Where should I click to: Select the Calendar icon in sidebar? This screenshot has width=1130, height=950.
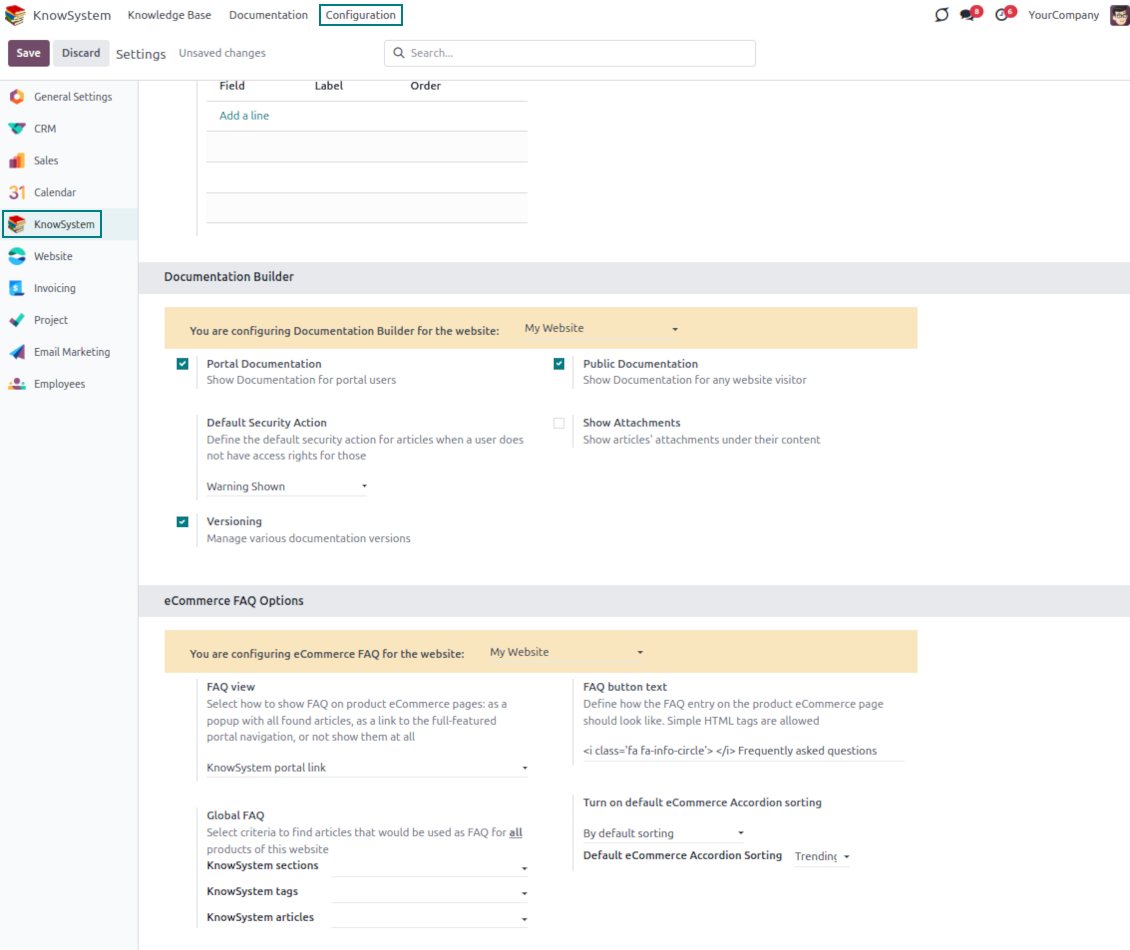point(16,193)
